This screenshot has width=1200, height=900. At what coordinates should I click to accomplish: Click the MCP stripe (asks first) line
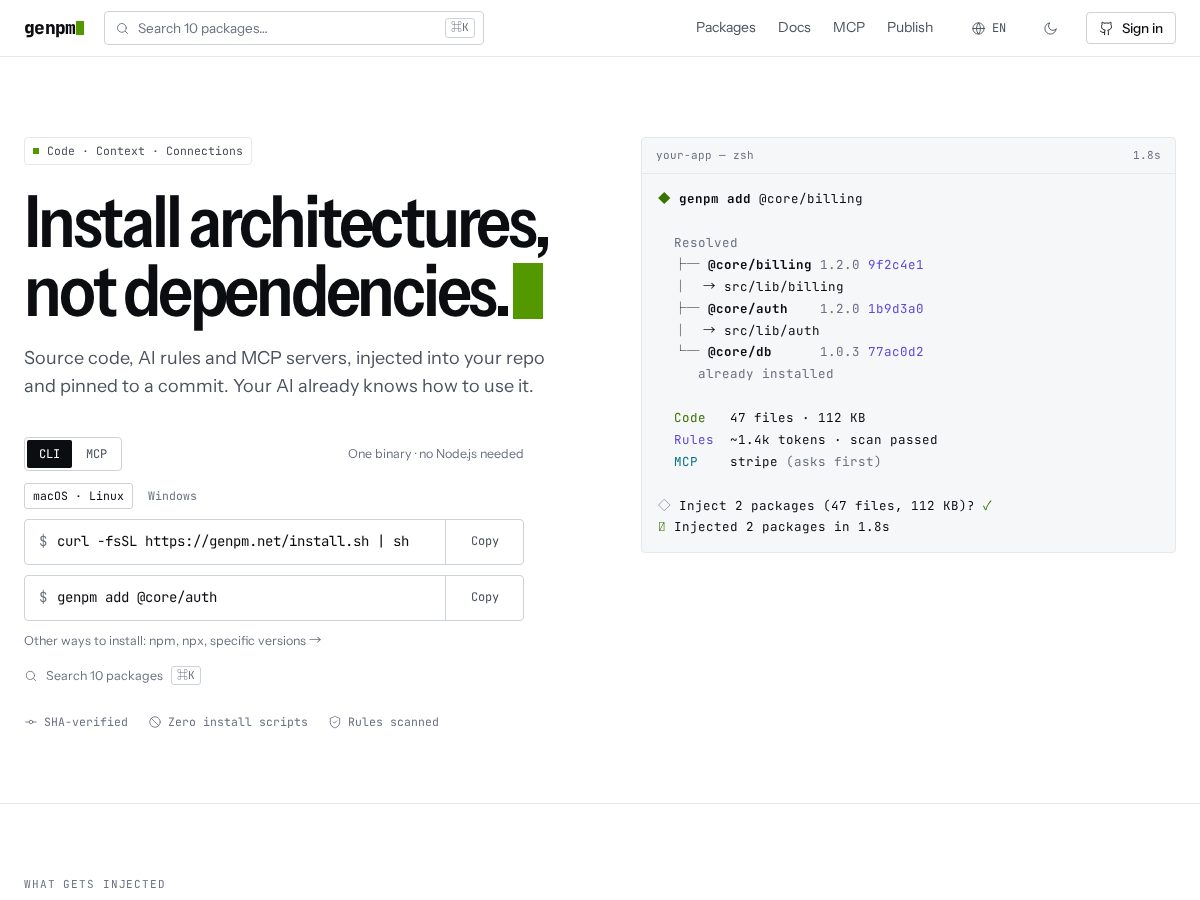click(778, 462)
